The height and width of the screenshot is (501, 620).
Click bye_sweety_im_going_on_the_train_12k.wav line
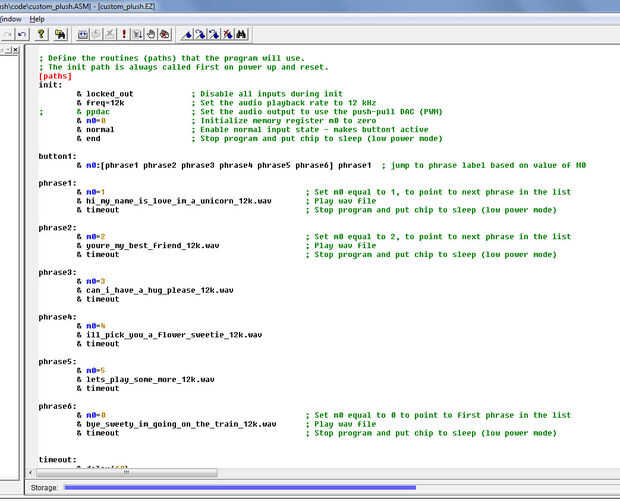(176, 424)
